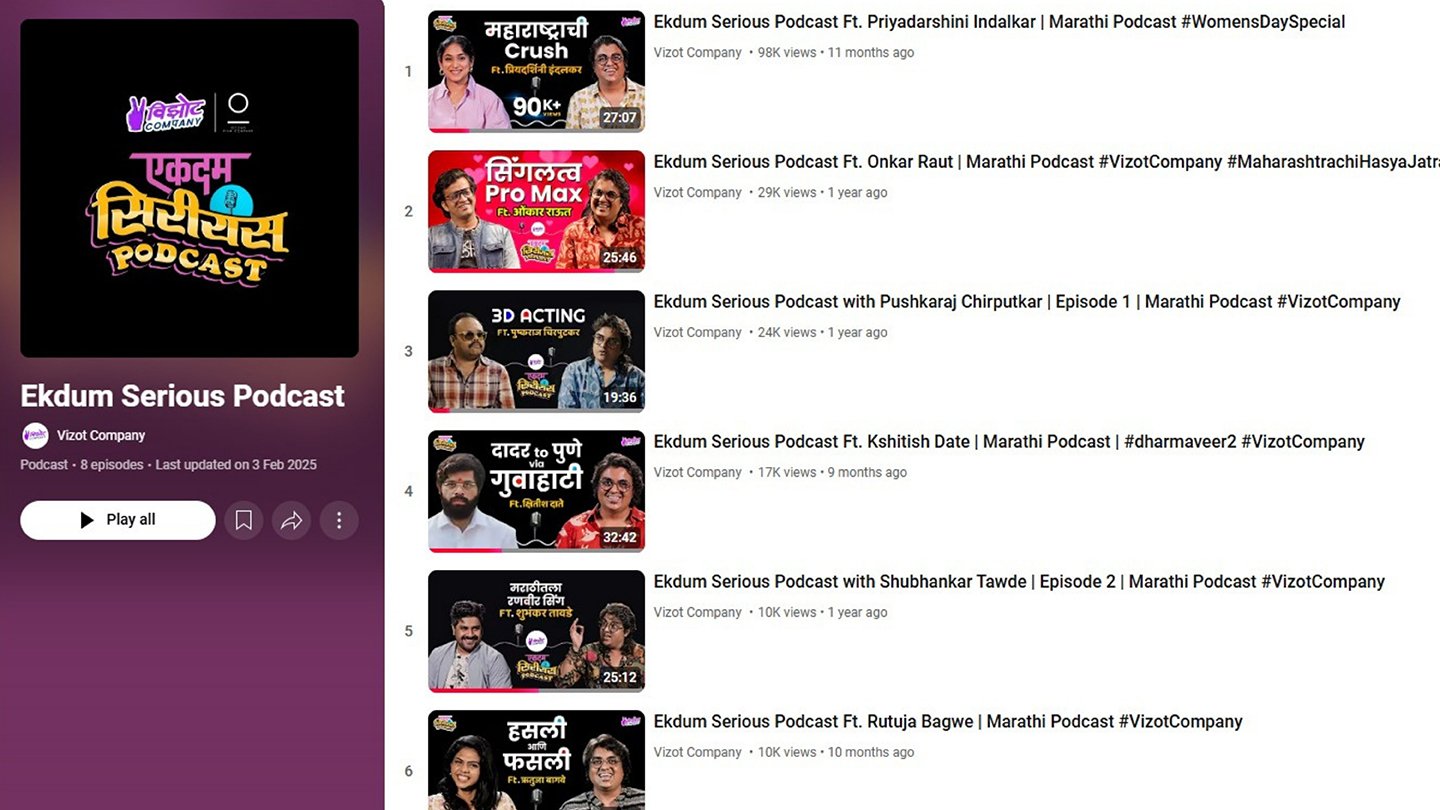Click the "8 episodes" playlist info text
Viewport: 1440px width, 810px height.
tap(112, 465)
